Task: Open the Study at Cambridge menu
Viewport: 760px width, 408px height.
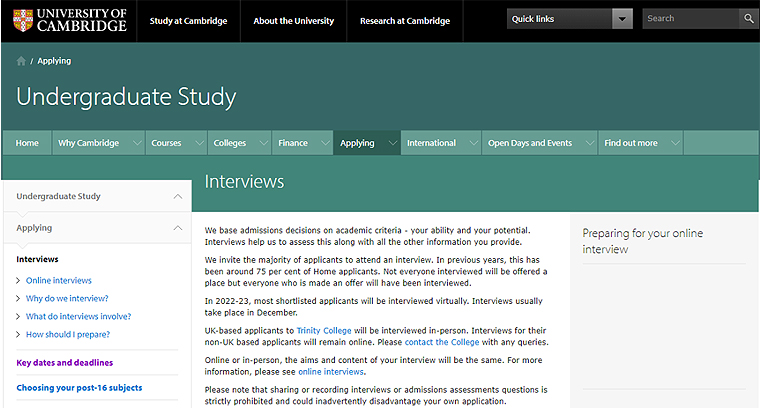Action: [188, 21]
